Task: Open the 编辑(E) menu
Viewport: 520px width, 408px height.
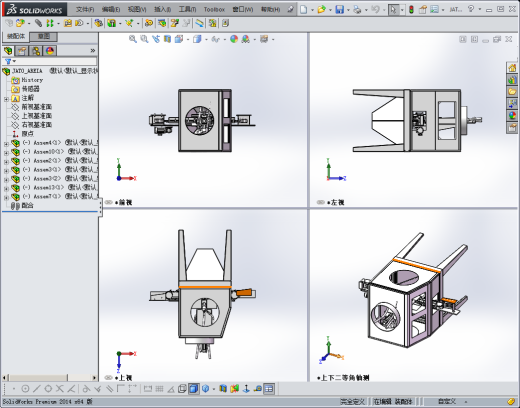Action: tap(111, 9)
